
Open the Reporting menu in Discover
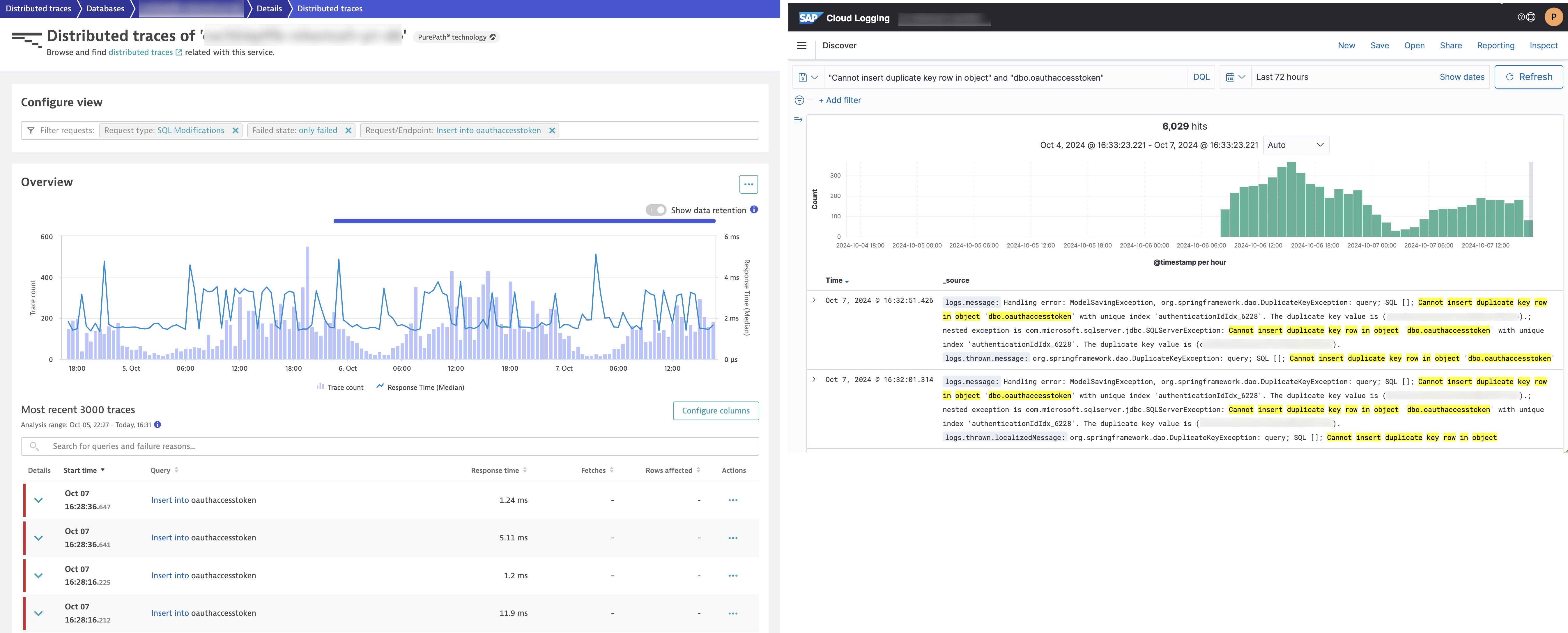(x=1495, y=46)
